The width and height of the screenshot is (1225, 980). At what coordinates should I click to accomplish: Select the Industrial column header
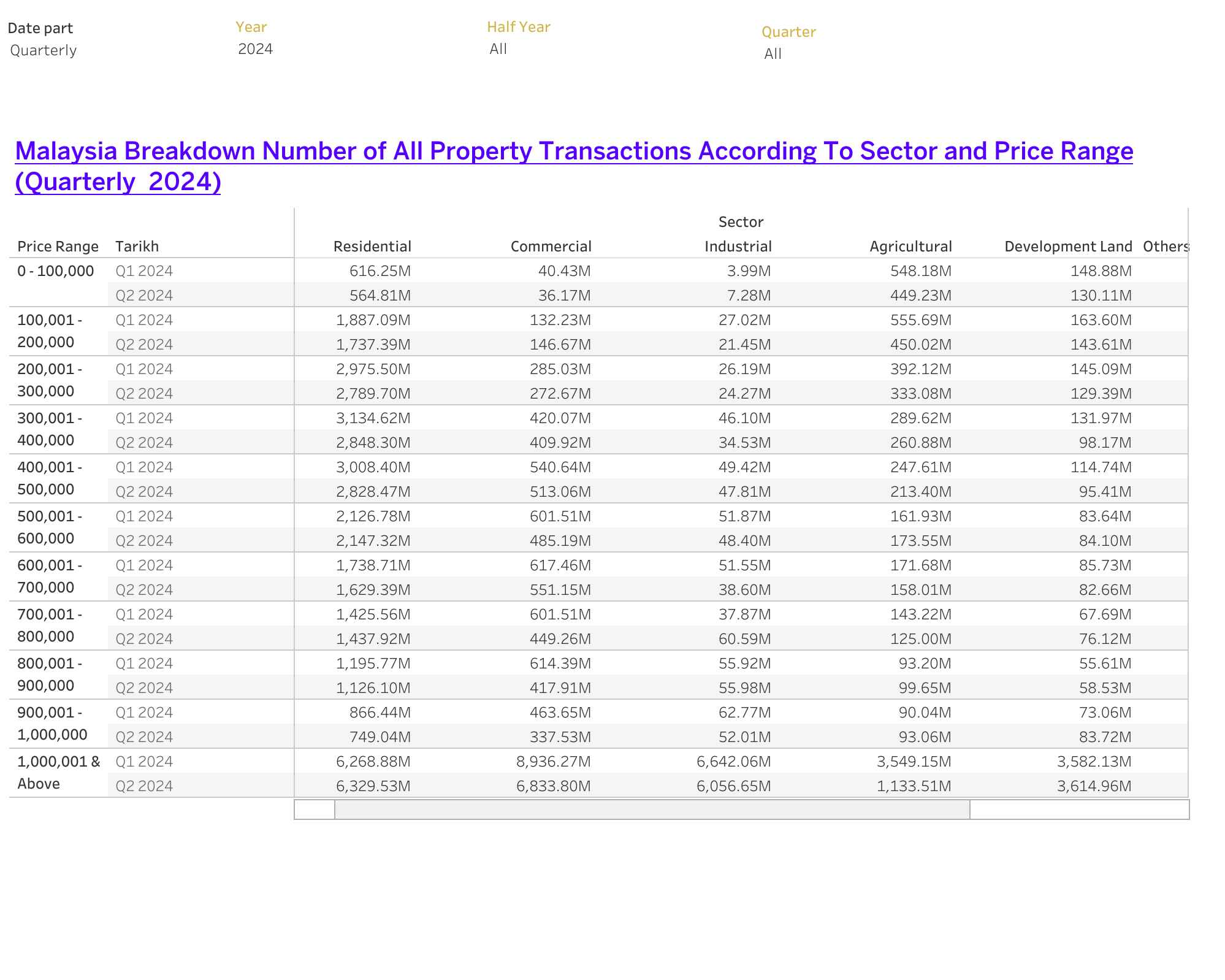pos(736,246)
